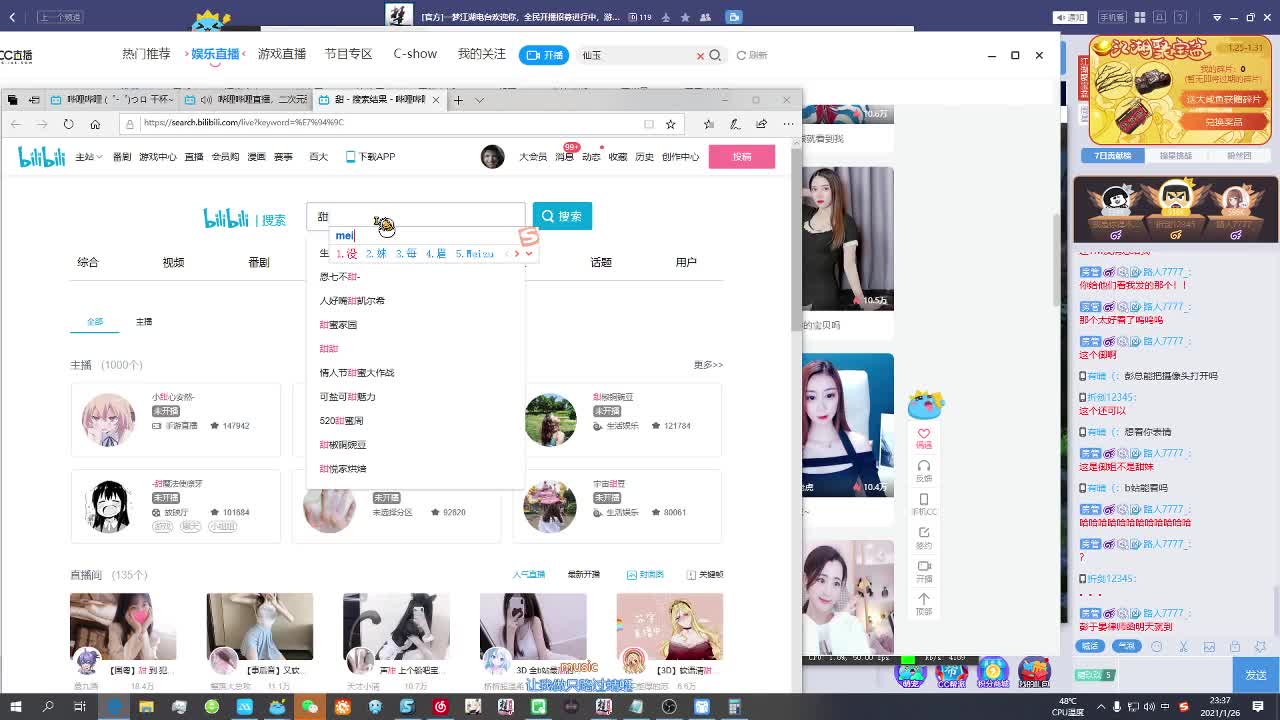
Task: Click the 手机CC phone icon
Action: 924,498
